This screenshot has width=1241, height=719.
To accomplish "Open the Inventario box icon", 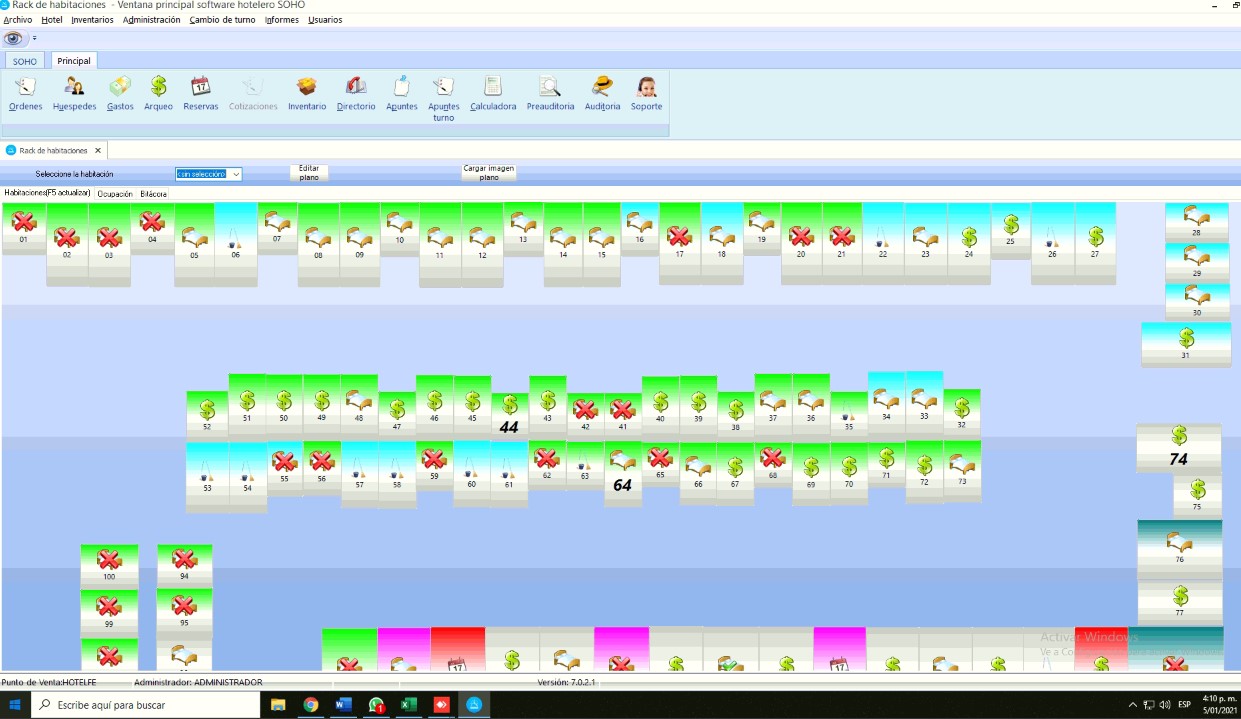I will [x=307, y=93].
